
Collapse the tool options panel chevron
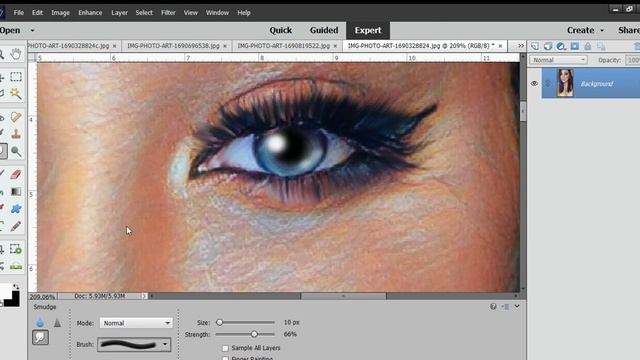click(517, 306)
